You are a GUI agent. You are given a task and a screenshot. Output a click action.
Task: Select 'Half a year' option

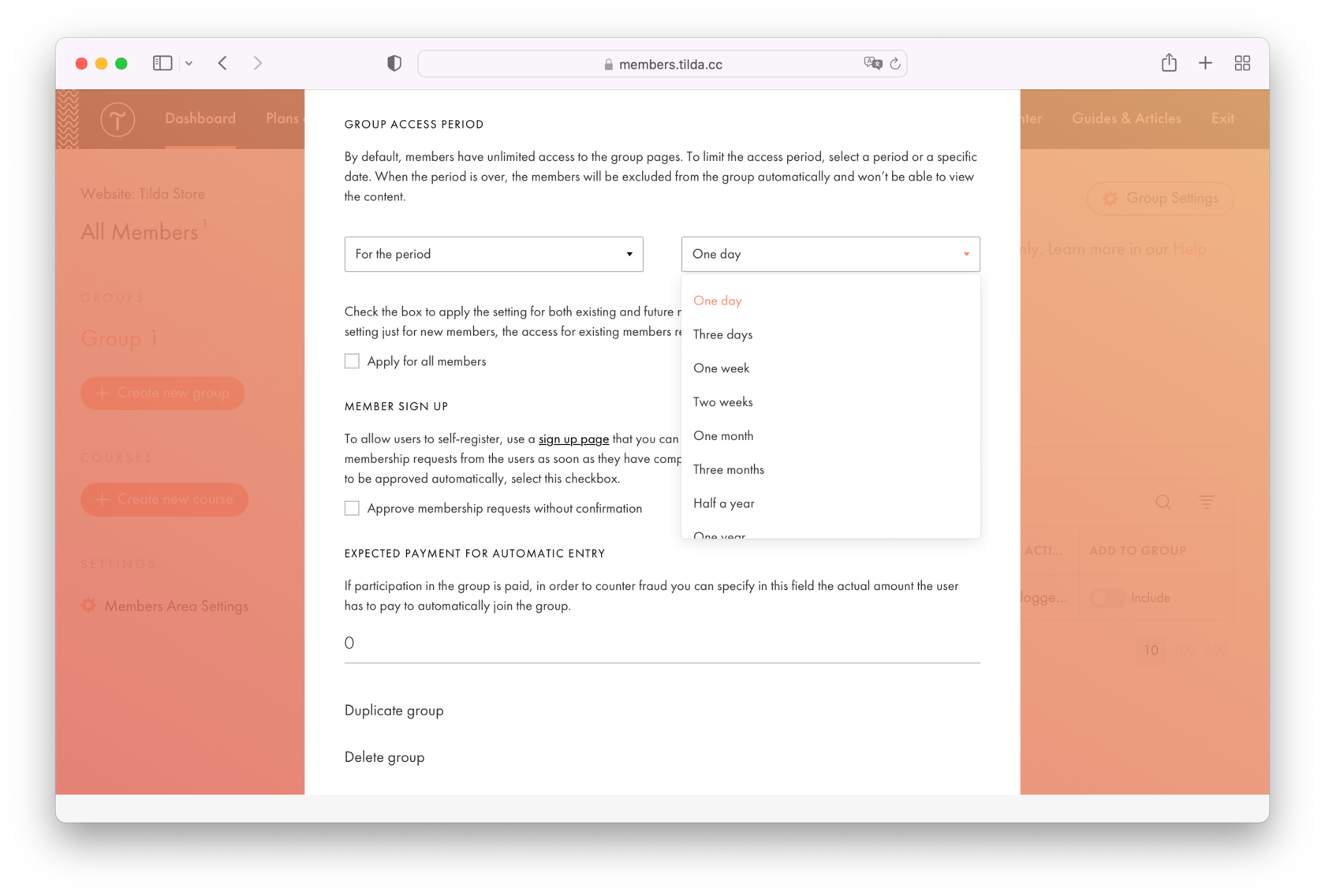pos(724,503)
